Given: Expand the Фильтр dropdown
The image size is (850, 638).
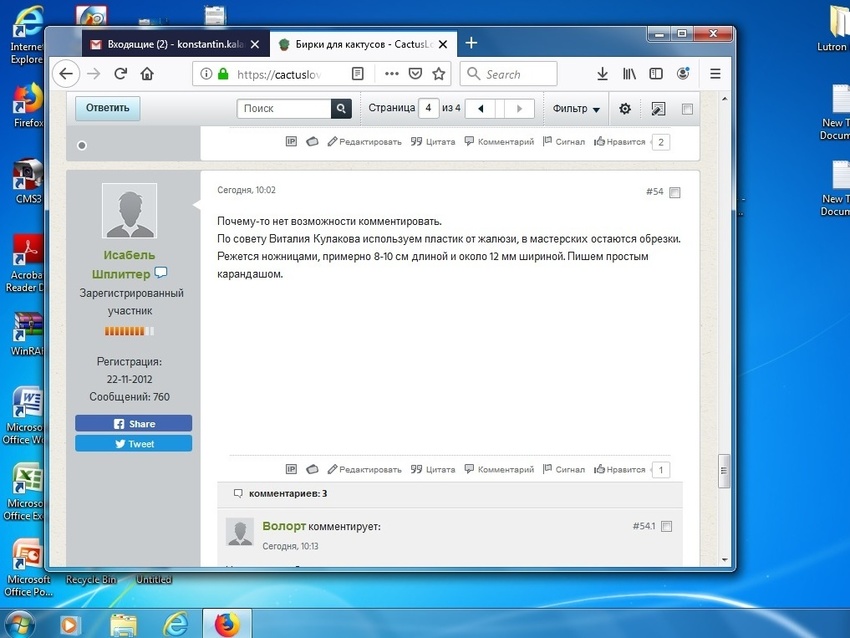Looking at the screenshot, I should click(x=577, y=109).
